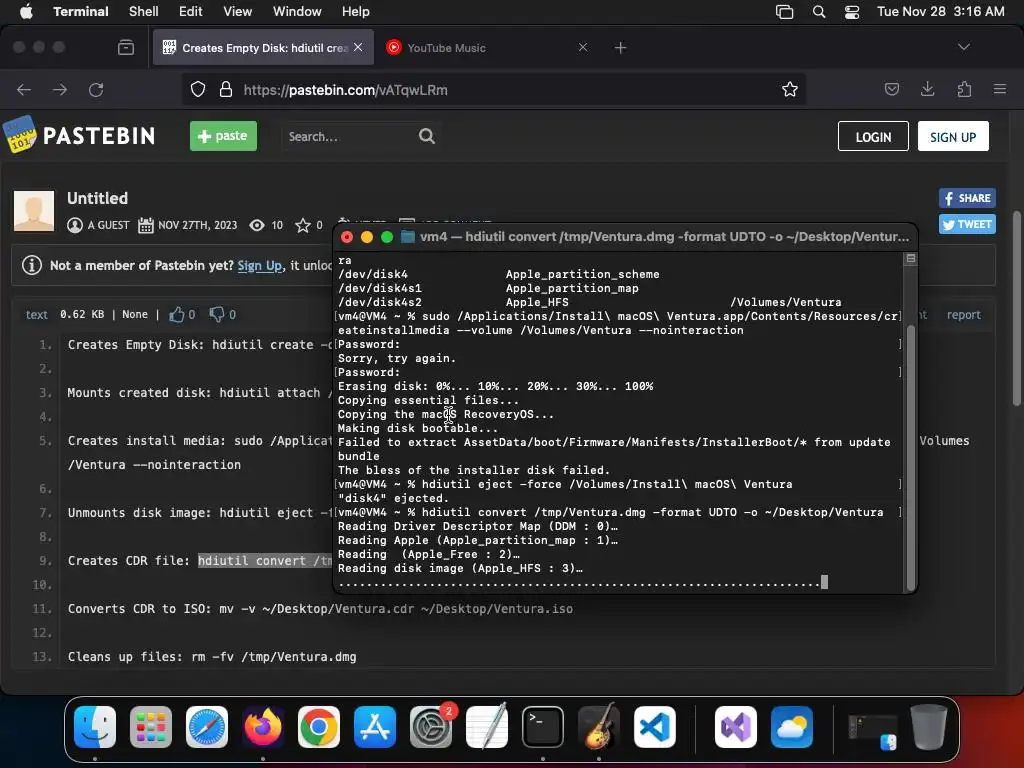Open Google Chrome from the Dock
1024x768 pixels.
tap(319, 727)
